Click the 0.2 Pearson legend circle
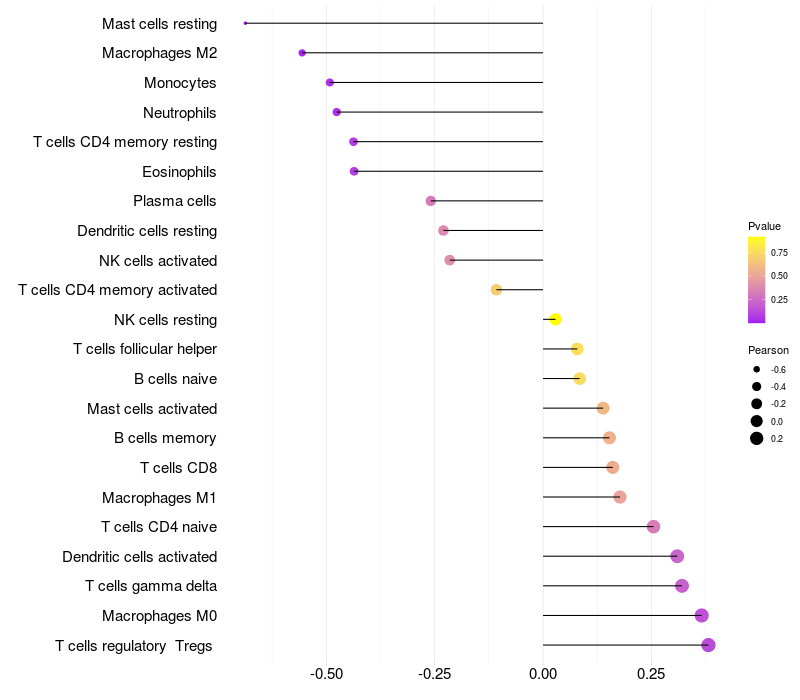Image resolution: width=800 pixels, height=700 pixels. point(757,438)
